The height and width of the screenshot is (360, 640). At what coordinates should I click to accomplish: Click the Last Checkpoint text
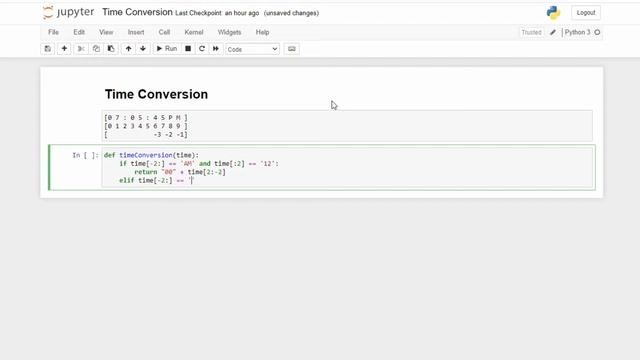pos(217,13)
